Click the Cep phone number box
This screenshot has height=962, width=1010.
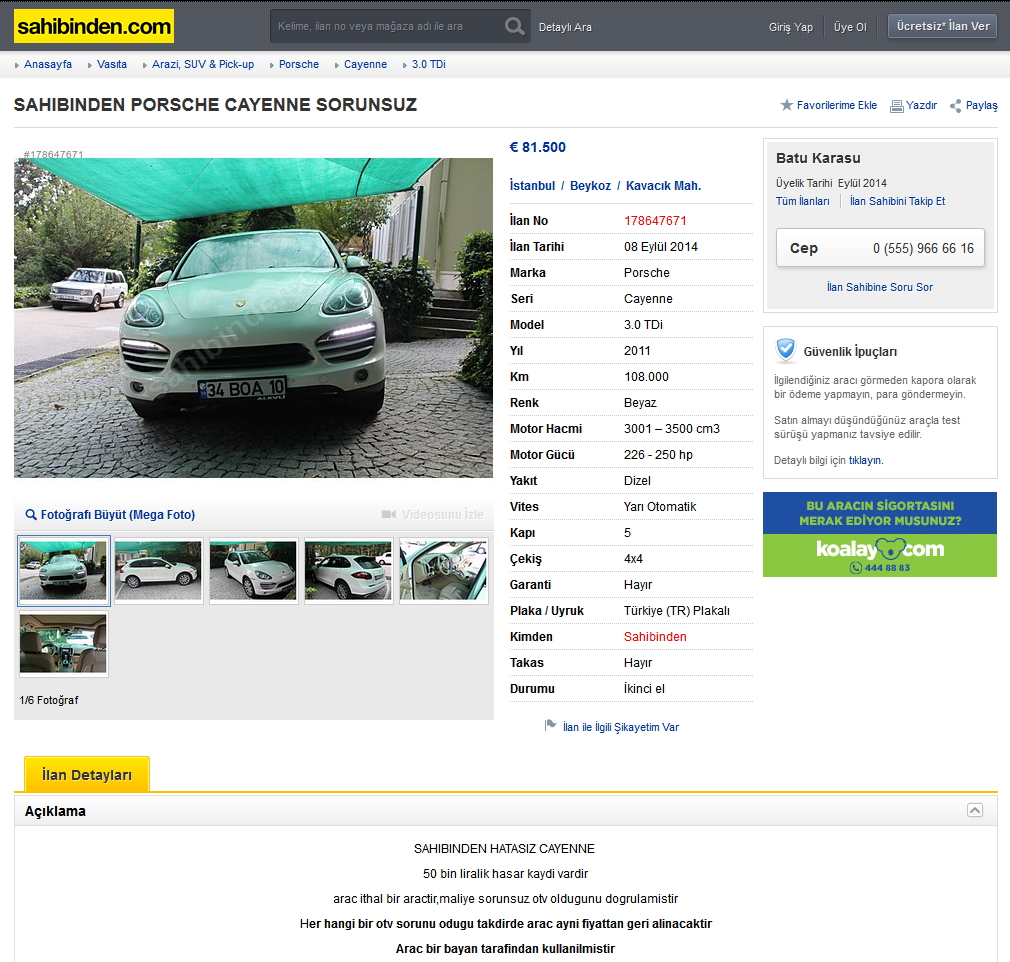(880, 248)
